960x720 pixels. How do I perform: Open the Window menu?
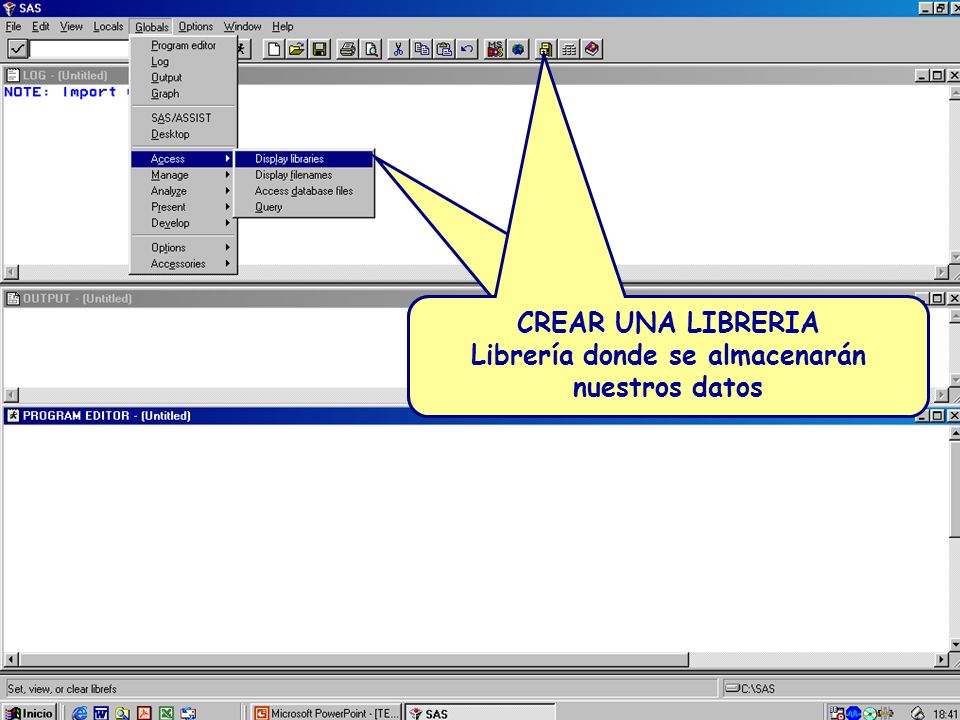tap(242, 26)
